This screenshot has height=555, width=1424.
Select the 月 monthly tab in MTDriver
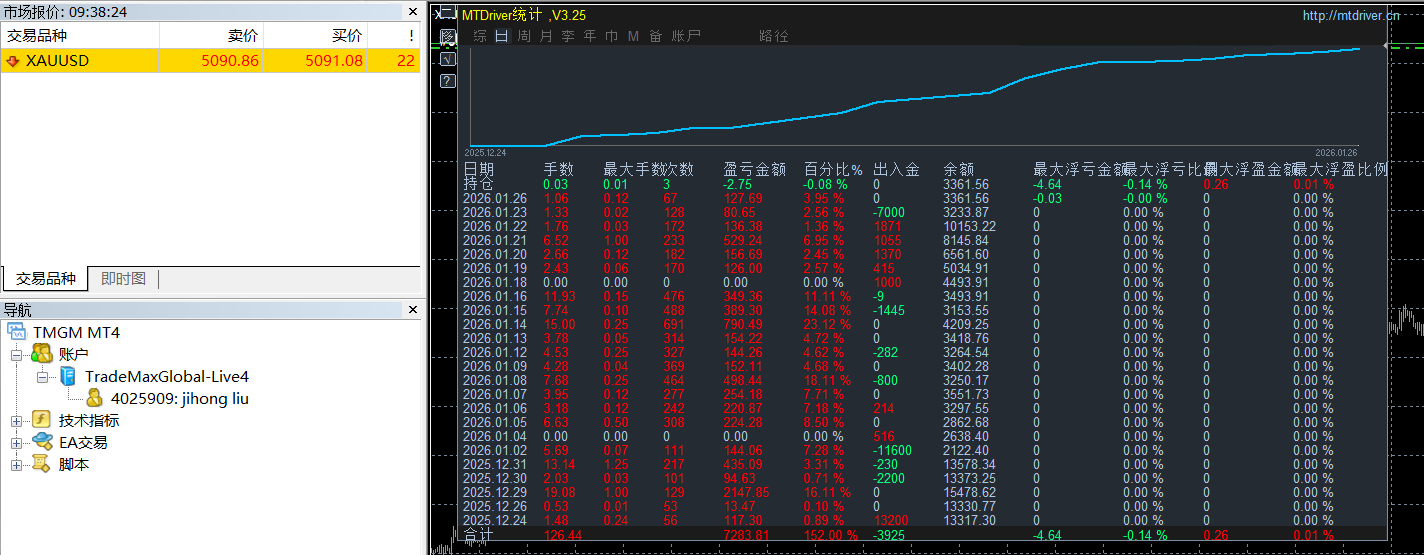(x=546, y=36)
